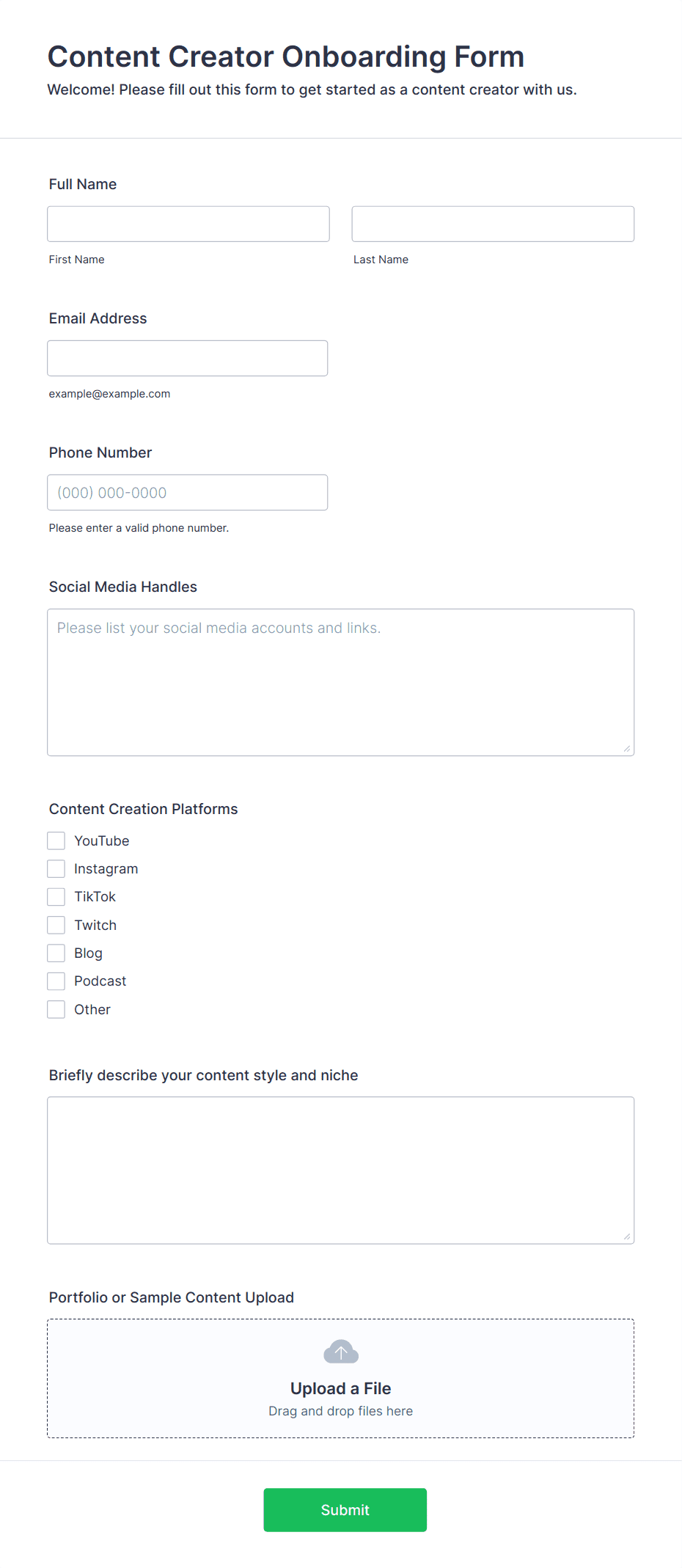Viewport: 682px width, 1568px height.
Task: Check the Other platform checkbox
Action: click(x=56, y=1009)
